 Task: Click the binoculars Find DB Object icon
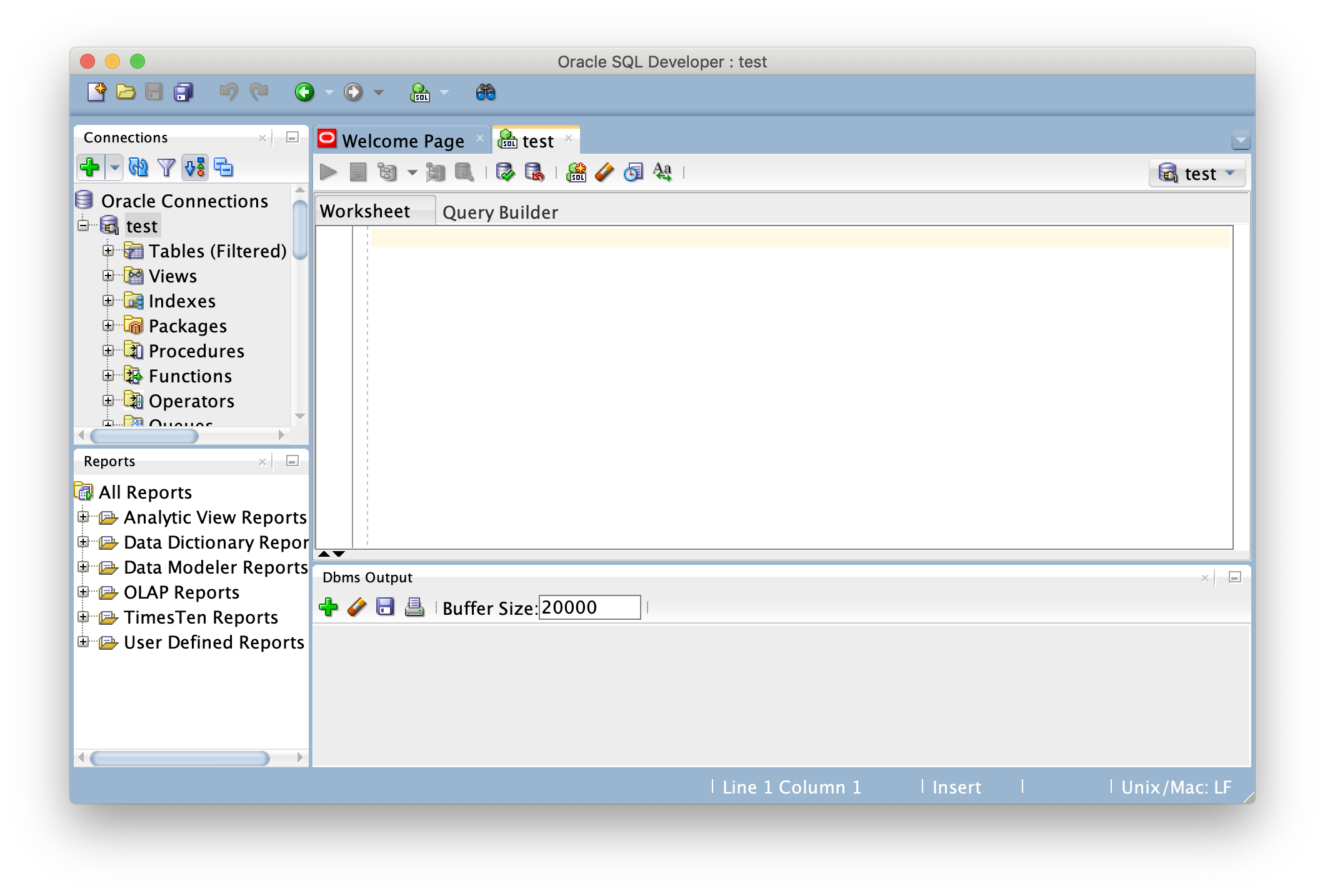486,93
